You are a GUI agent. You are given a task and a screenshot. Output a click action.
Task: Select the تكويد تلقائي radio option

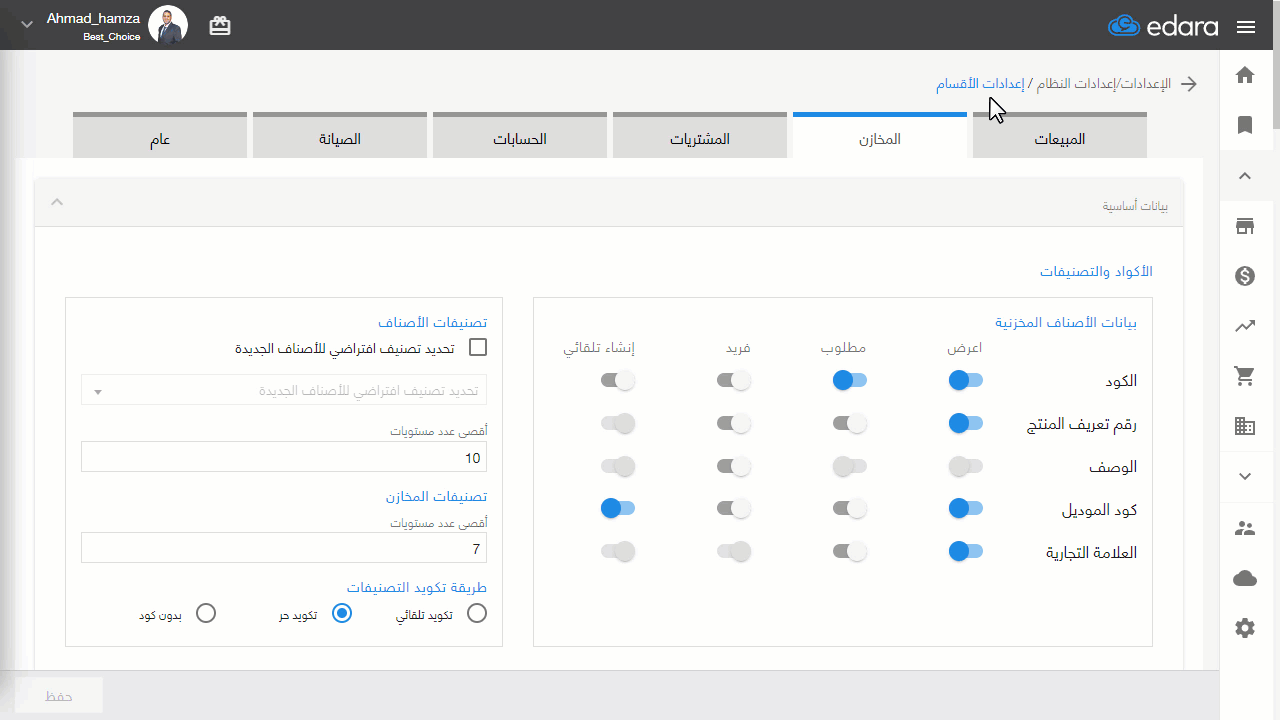pos(477,613)
